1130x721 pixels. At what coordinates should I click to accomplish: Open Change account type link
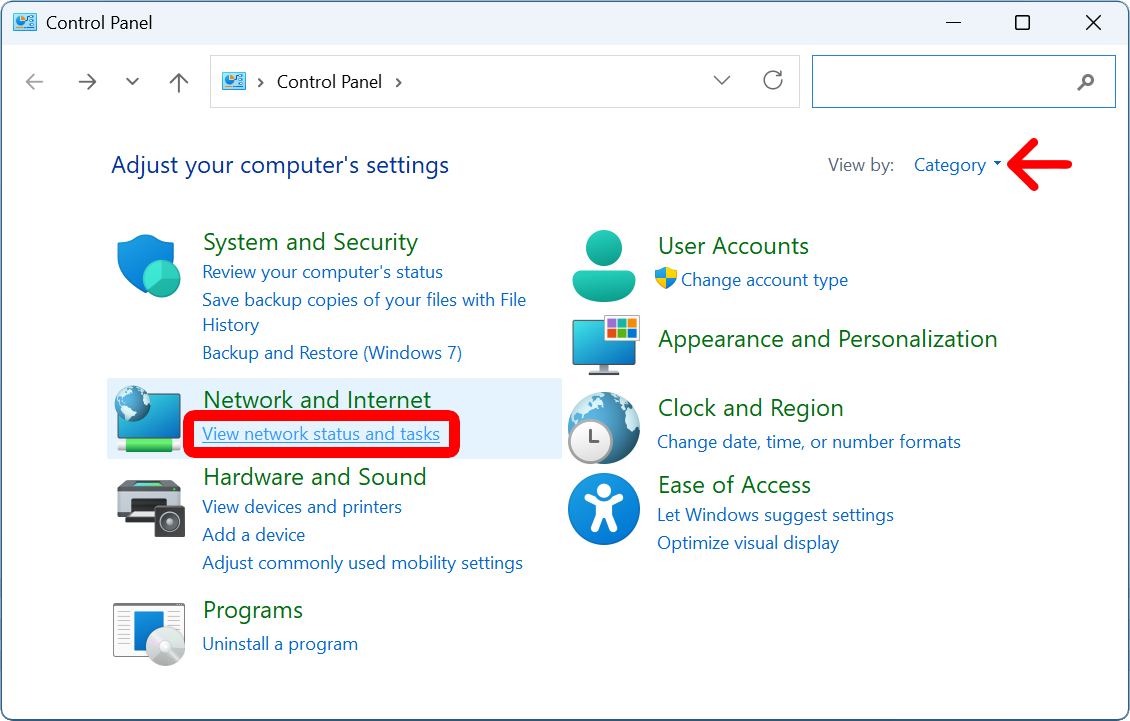pyautogui.click(x=764, y=280)
